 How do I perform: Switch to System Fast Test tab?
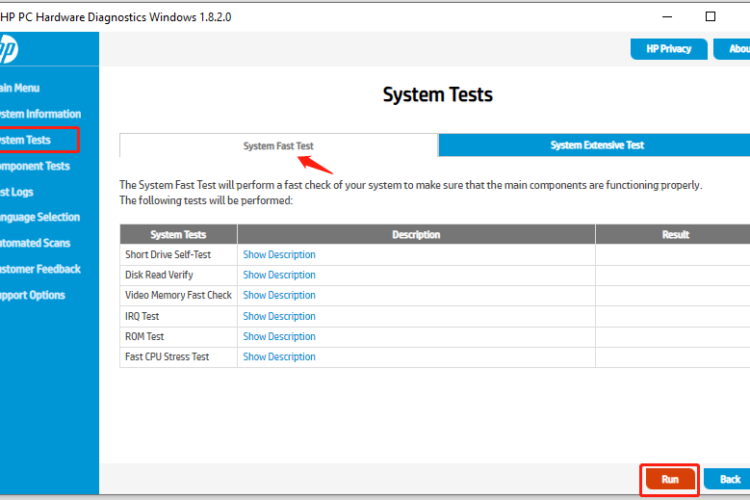[x=278, y=146]
